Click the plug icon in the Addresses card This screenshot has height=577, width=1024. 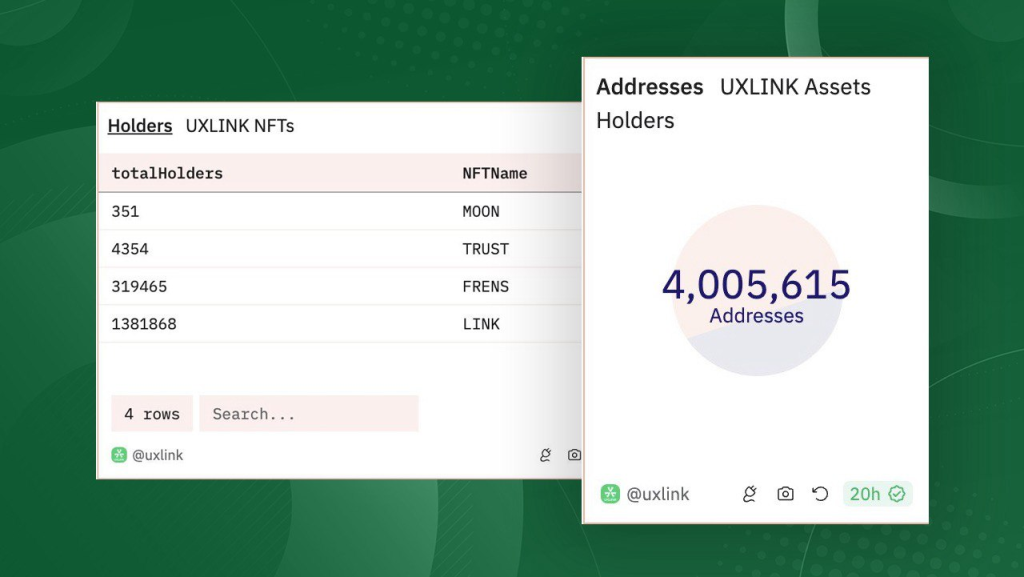pyautogui.click(x=750, y=494)
